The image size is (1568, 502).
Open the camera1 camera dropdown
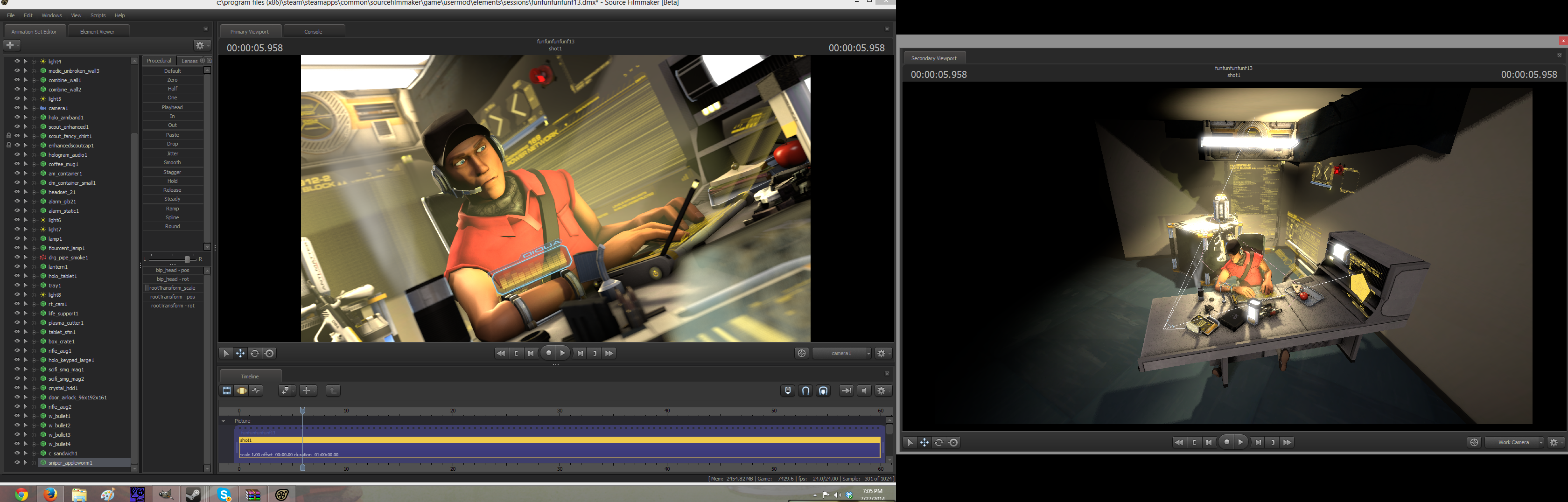coord(842,353)
